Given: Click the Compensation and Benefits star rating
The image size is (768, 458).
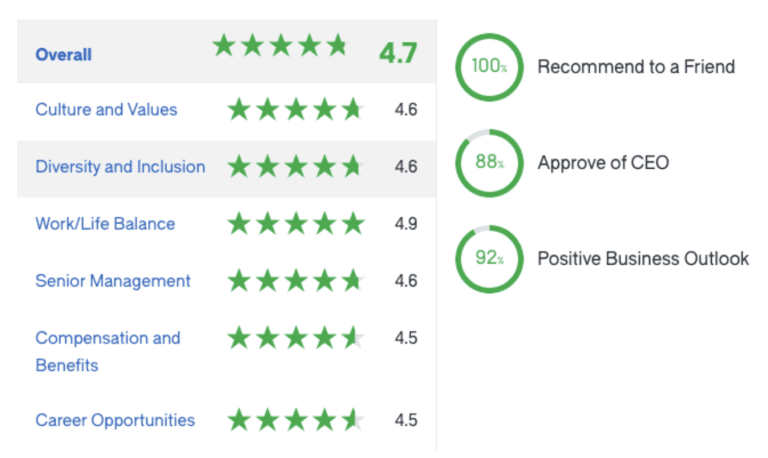Looking at the screenshot, I should click(x=296, y=337).
